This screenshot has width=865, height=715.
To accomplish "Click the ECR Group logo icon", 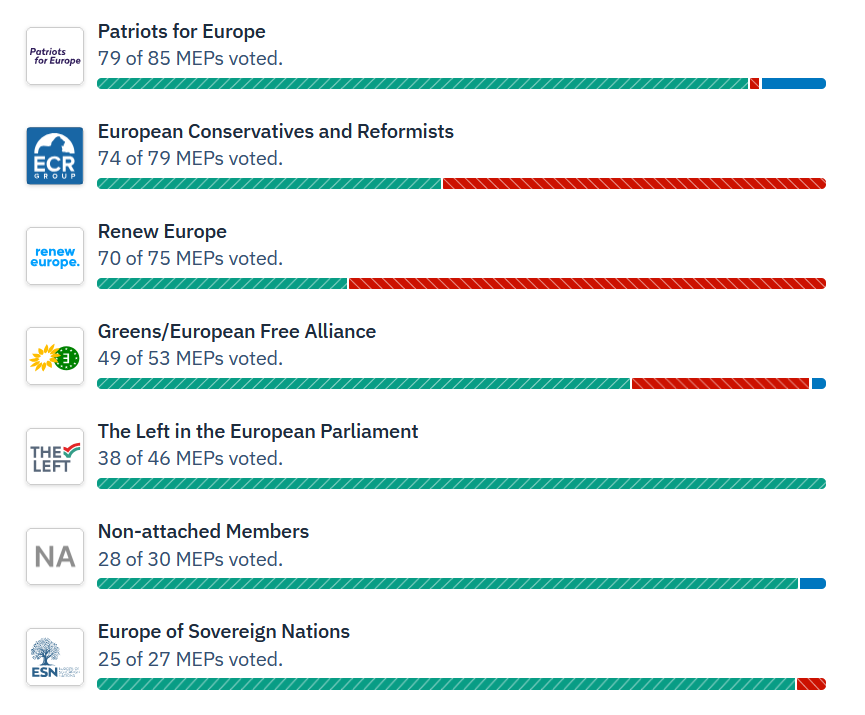I will [55, 156].
